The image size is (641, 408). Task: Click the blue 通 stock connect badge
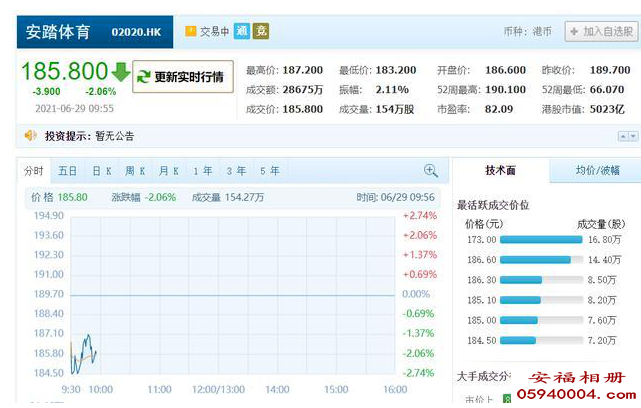click(242, 31)
